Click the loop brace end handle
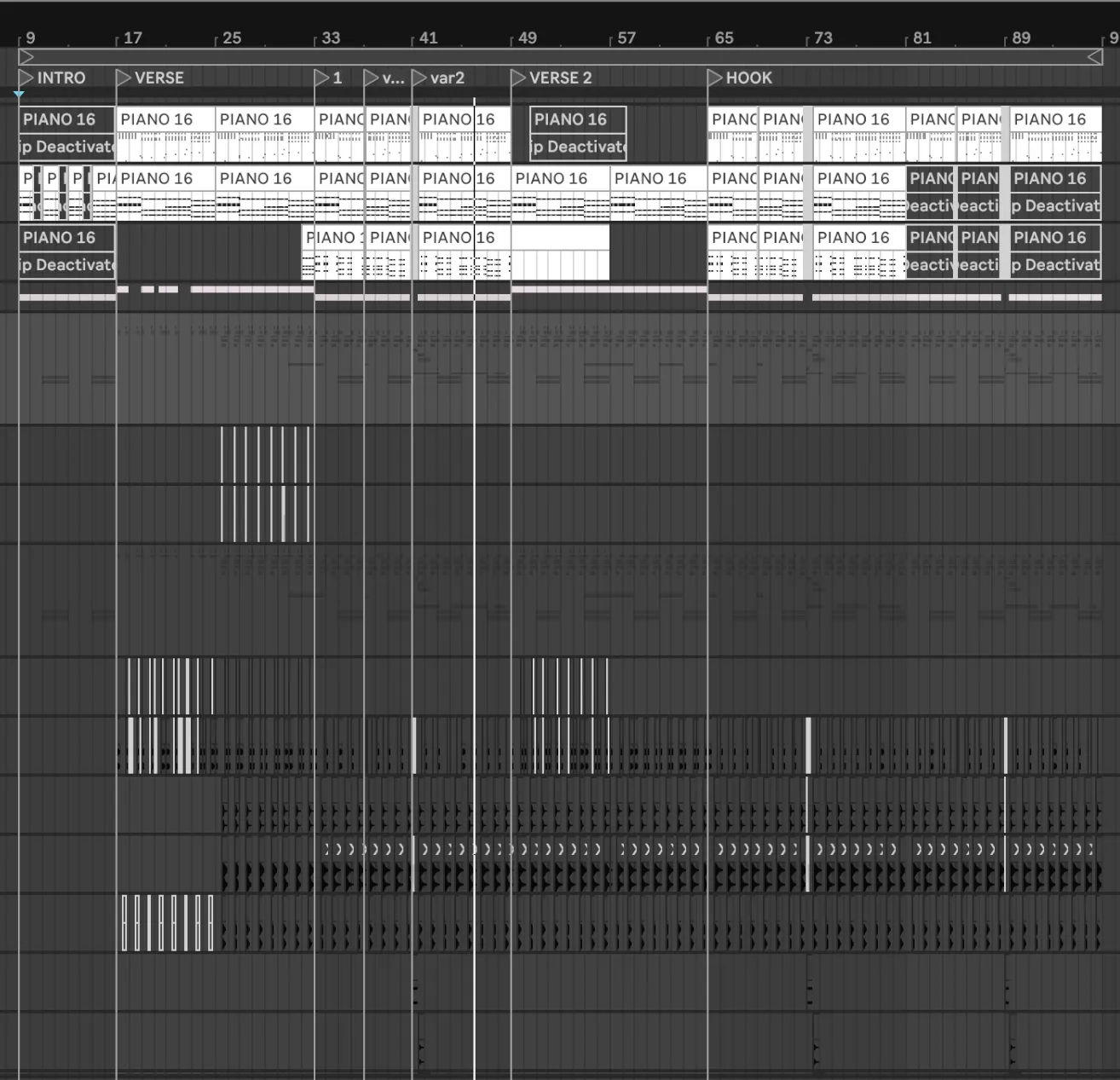 (1094, 57)
